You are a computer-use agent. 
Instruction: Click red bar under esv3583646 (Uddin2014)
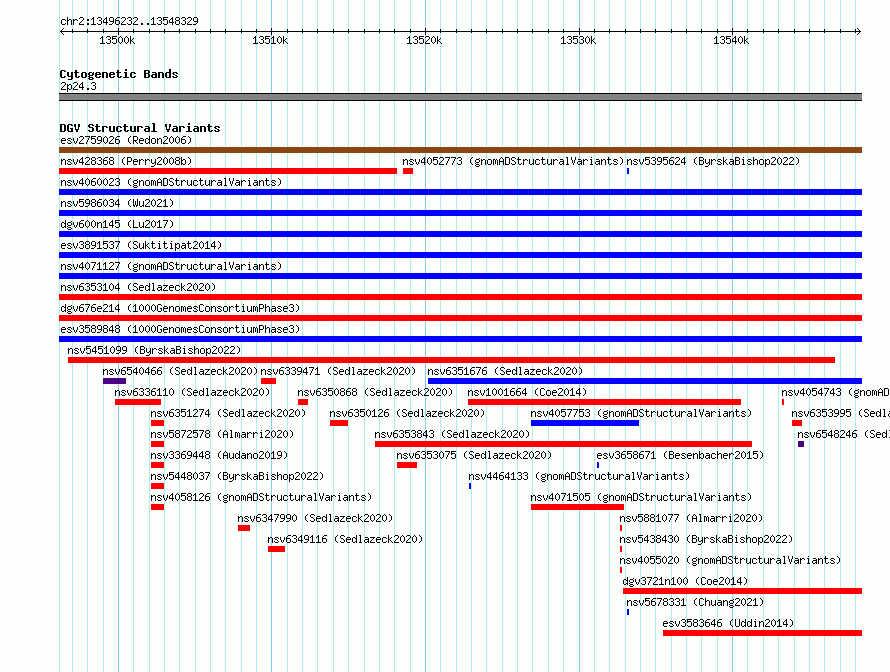coord(762,633)
